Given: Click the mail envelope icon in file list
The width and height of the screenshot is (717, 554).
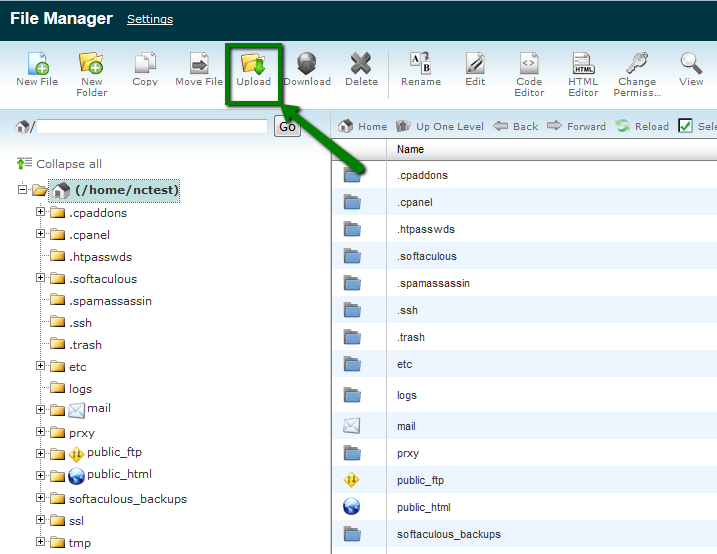Looking at the screenshot, I should coord(352,426).
